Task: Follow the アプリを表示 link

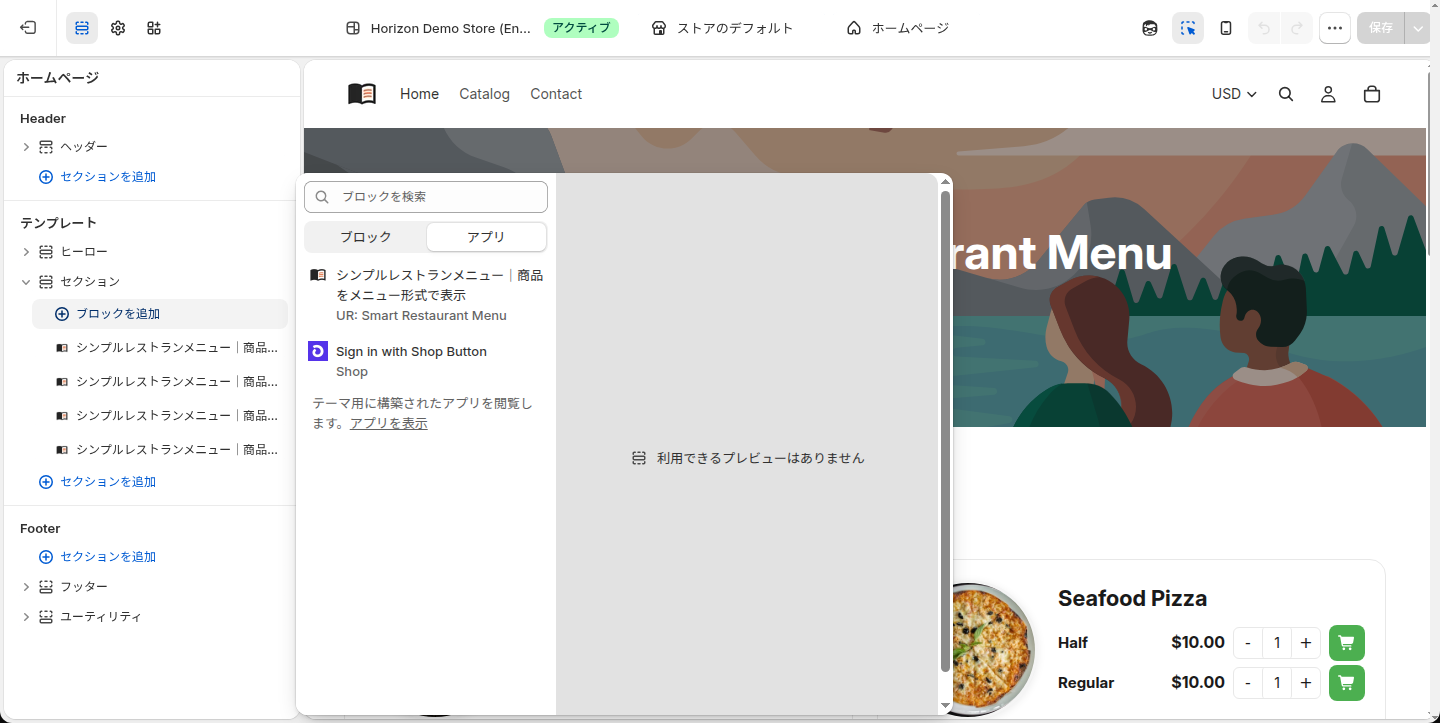Action: 389,424
